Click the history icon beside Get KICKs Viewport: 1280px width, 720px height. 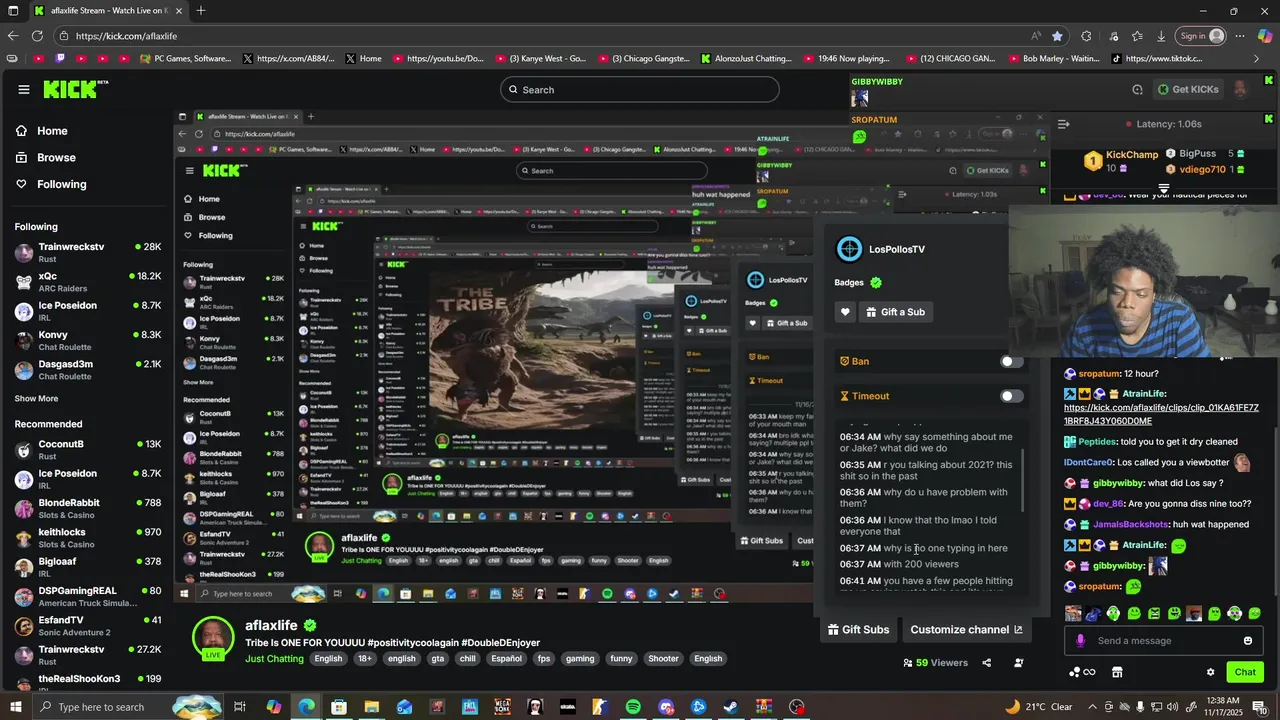(1137, 89)
